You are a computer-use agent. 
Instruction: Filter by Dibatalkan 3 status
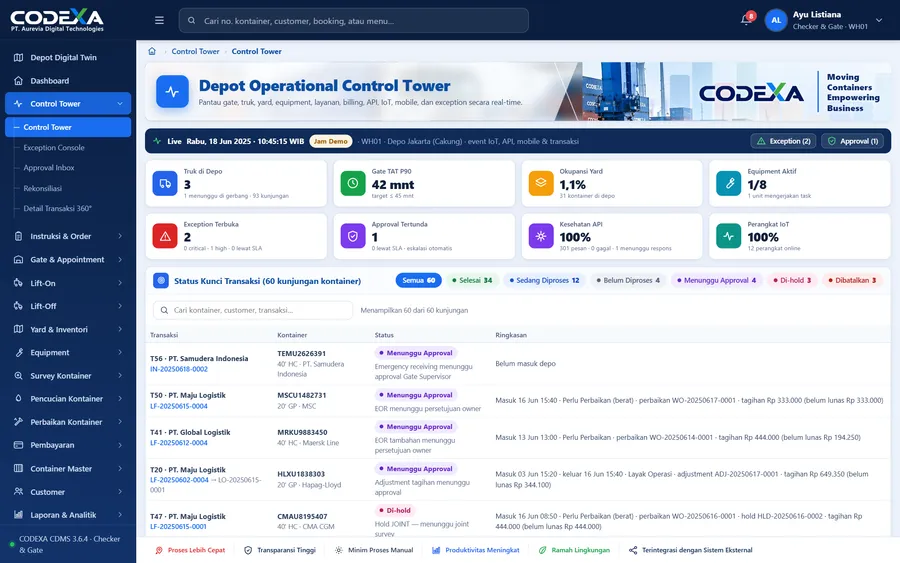pyautogui.click(x=852, y=280)
